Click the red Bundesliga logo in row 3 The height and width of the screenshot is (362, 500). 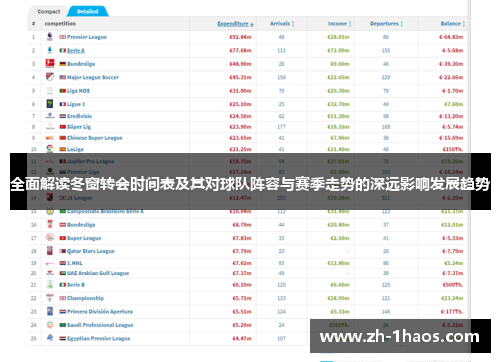[x=50, y=63]
